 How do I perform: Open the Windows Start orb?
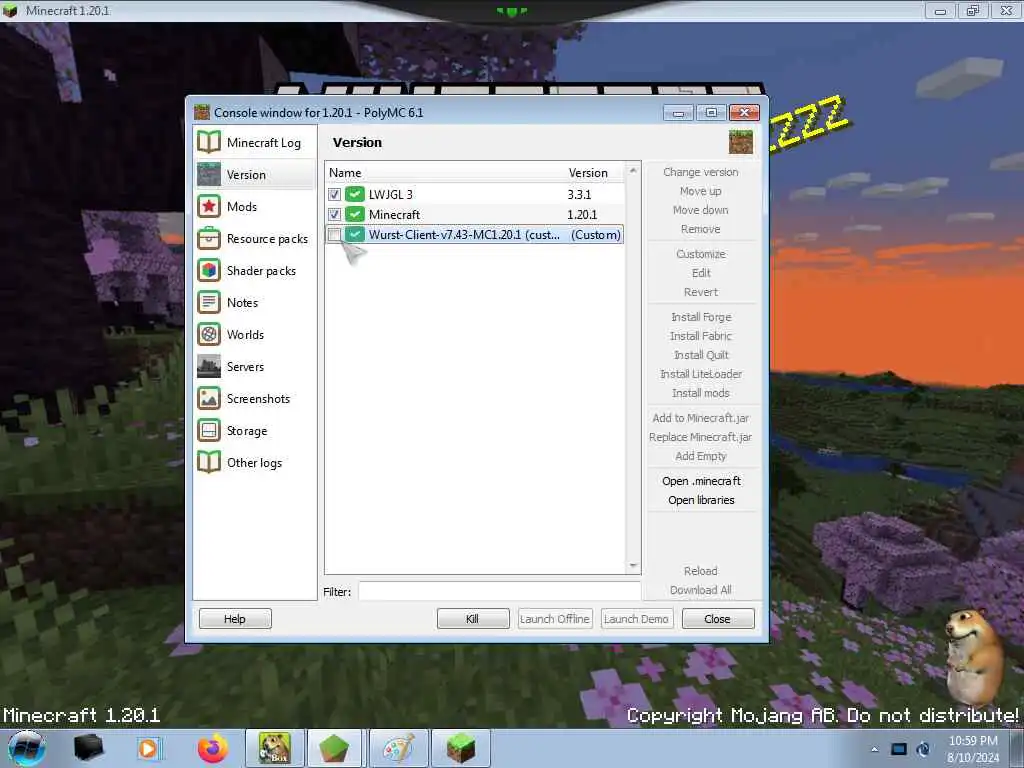26,748
